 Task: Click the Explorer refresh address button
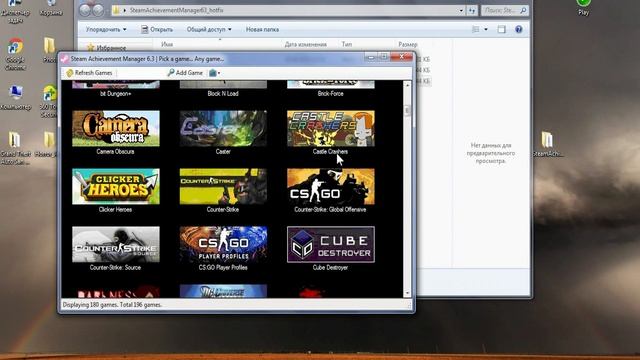coord(472,10)
